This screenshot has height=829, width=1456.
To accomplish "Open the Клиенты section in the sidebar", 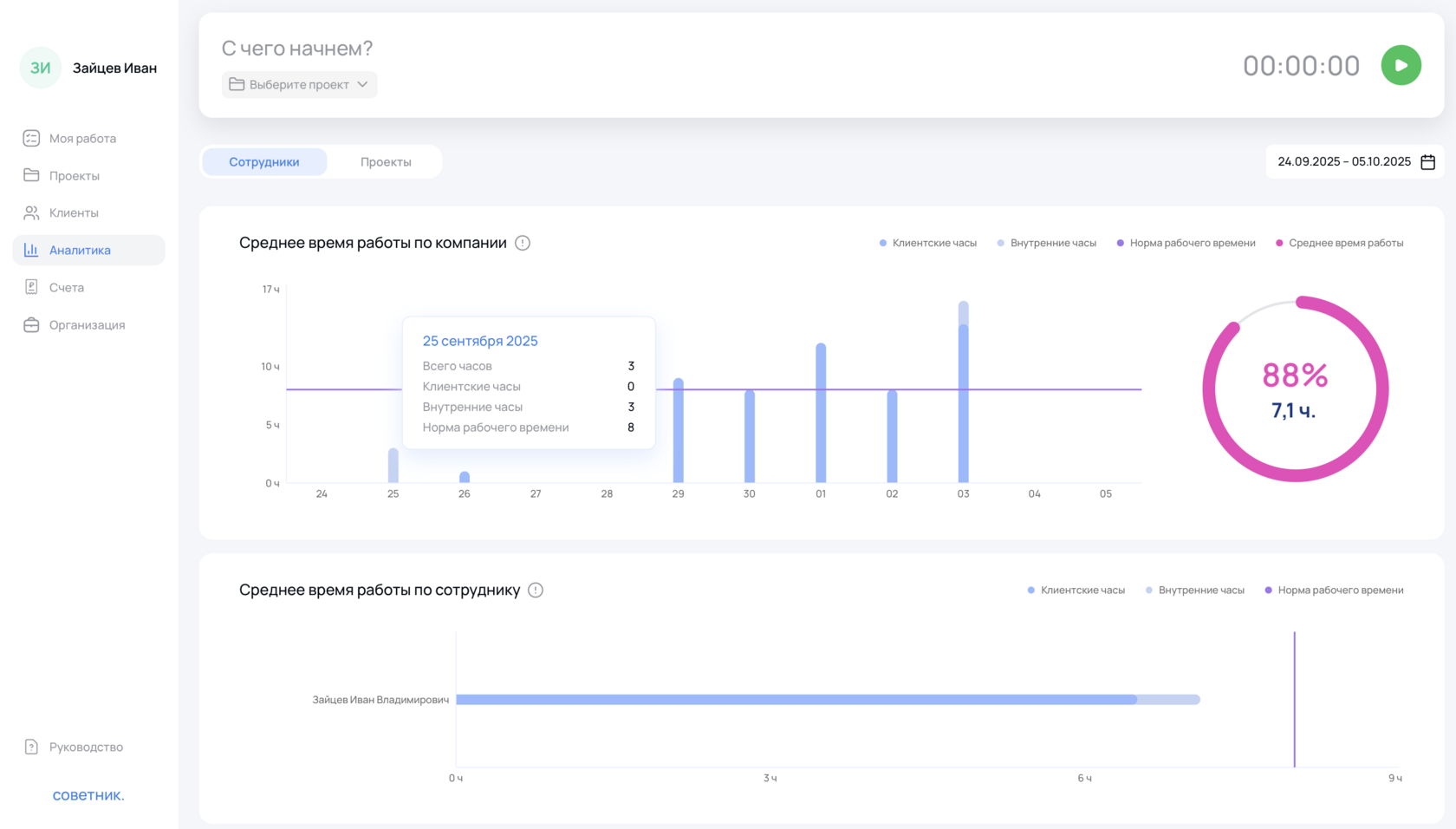I will coord(74,212).
